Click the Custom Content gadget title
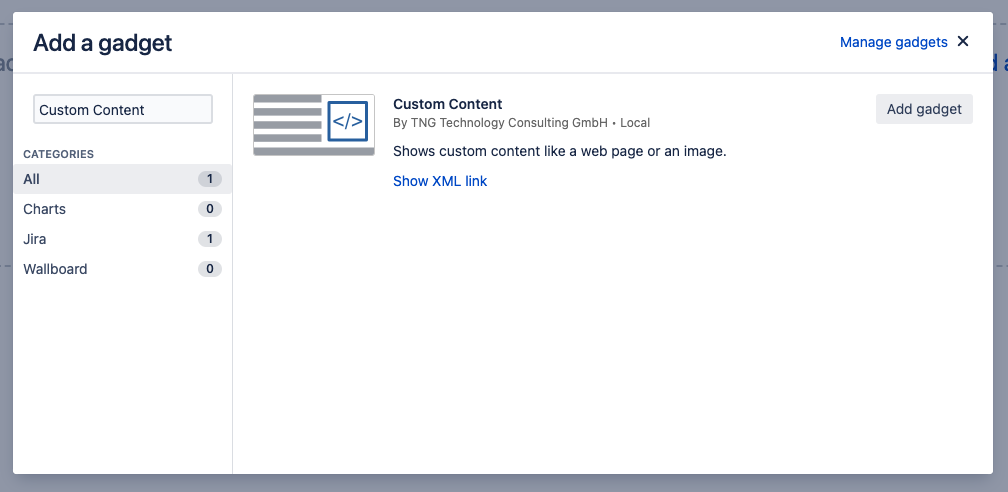Viewport: 1008px width, 492px height. click(x=447, y=104)
